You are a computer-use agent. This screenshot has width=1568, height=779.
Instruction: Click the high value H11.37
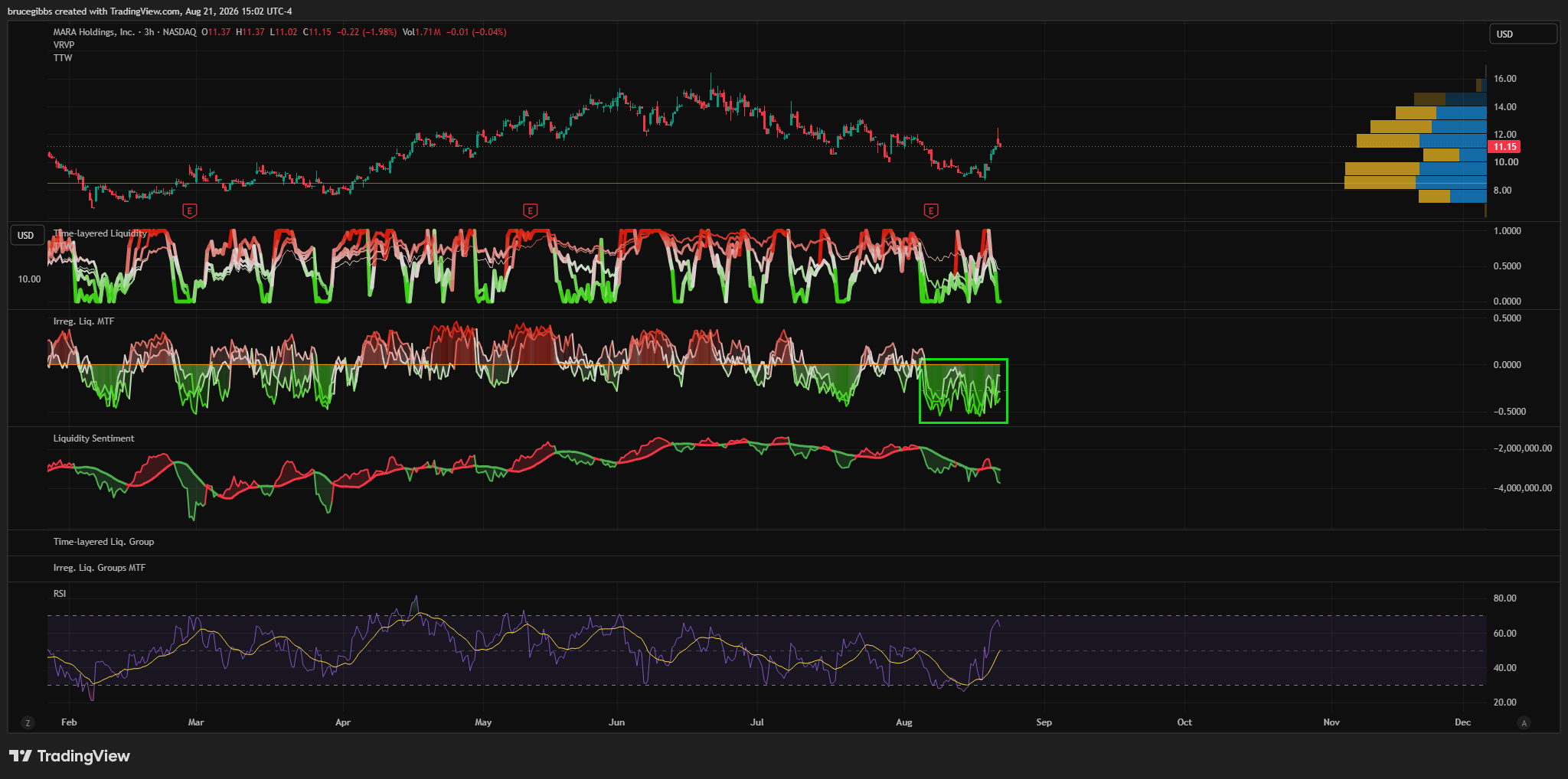point(250,32)
